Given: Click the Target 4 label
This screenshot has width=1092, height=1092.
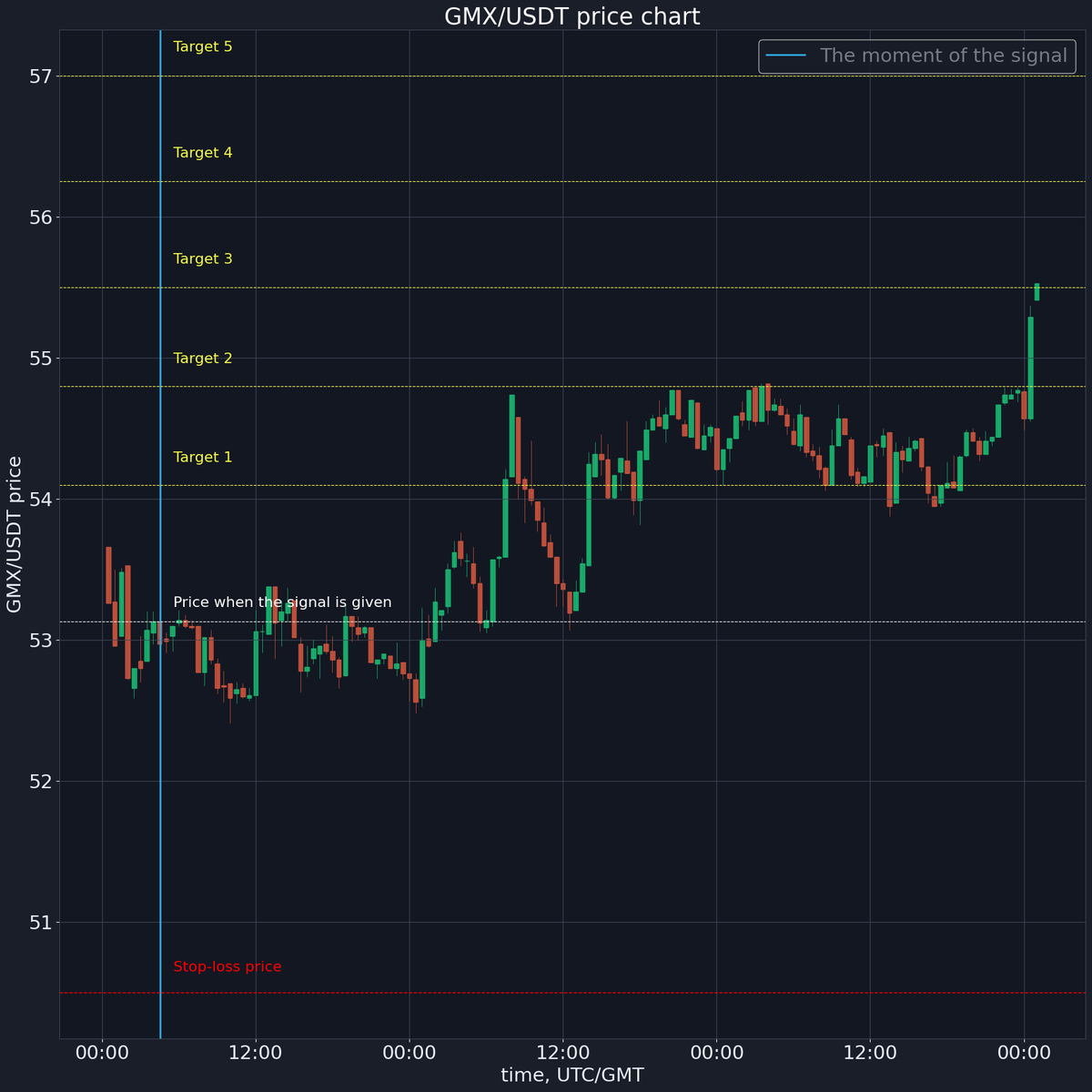Looking at the screenshot, I should 202,153.
